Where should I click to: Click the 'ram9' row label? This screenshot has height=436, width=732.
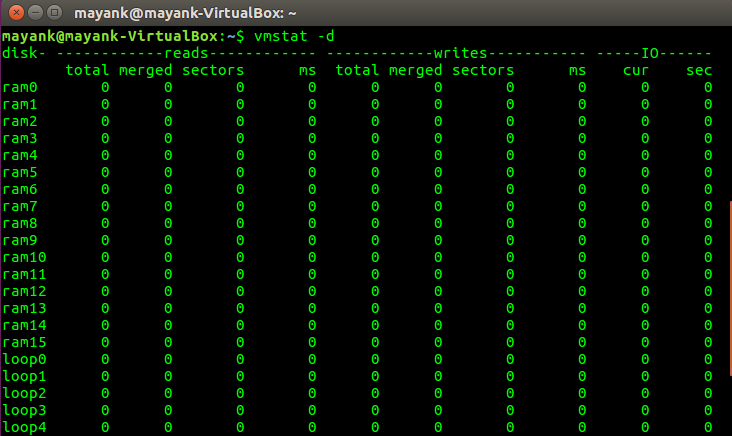tap(20, 240)
